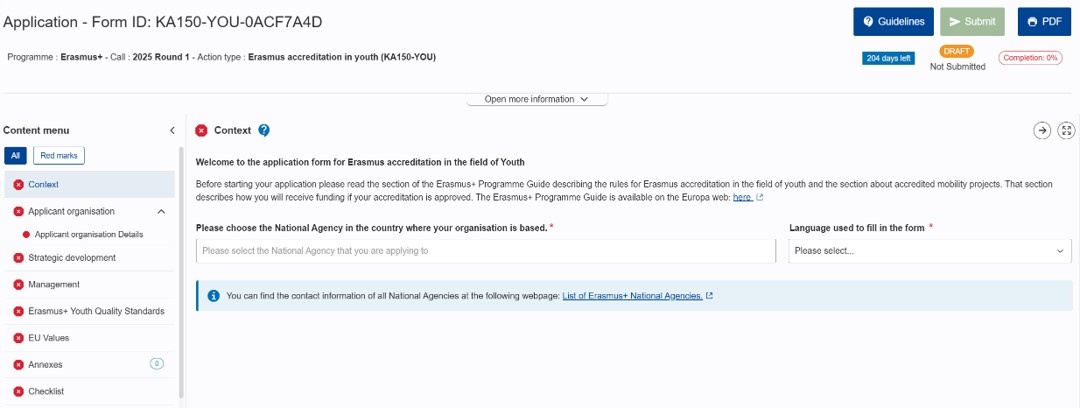This screenshot has height=408, width=1080.
Task: Click the National Agency selection field
Action: point(486,251)
